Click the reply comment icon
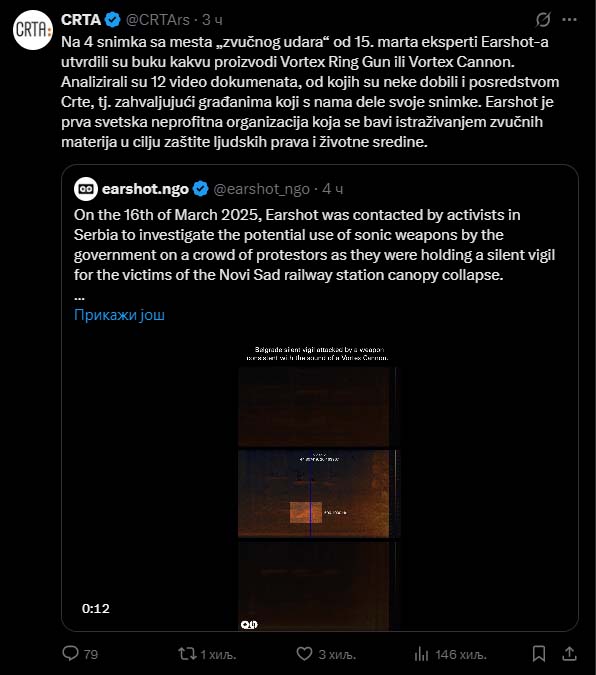 [70, 653]
